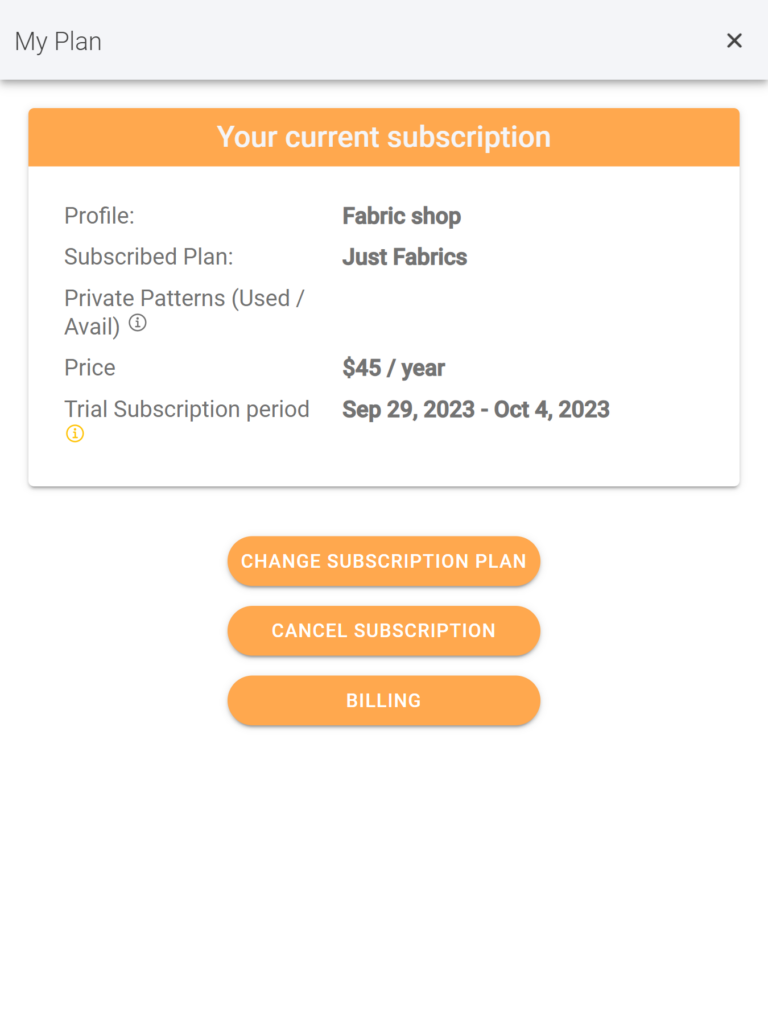Click the Oct 4, 2023 trial end date
Screen dimensions: 768x1024
[552, 409]
